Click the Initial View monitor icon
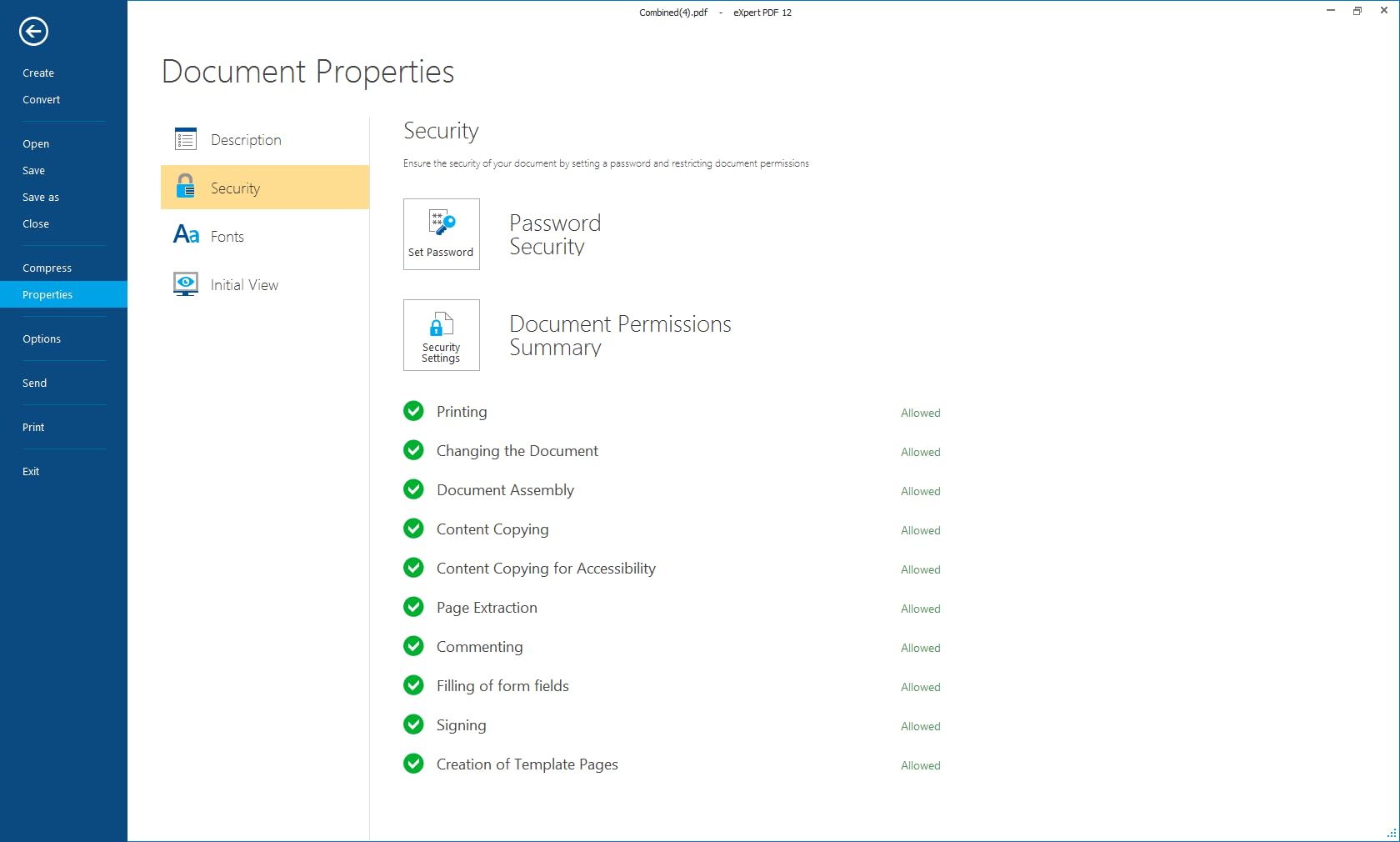The width and height of the screenshot is (1400, 842). pyautogui.click(x=186, y=284)
